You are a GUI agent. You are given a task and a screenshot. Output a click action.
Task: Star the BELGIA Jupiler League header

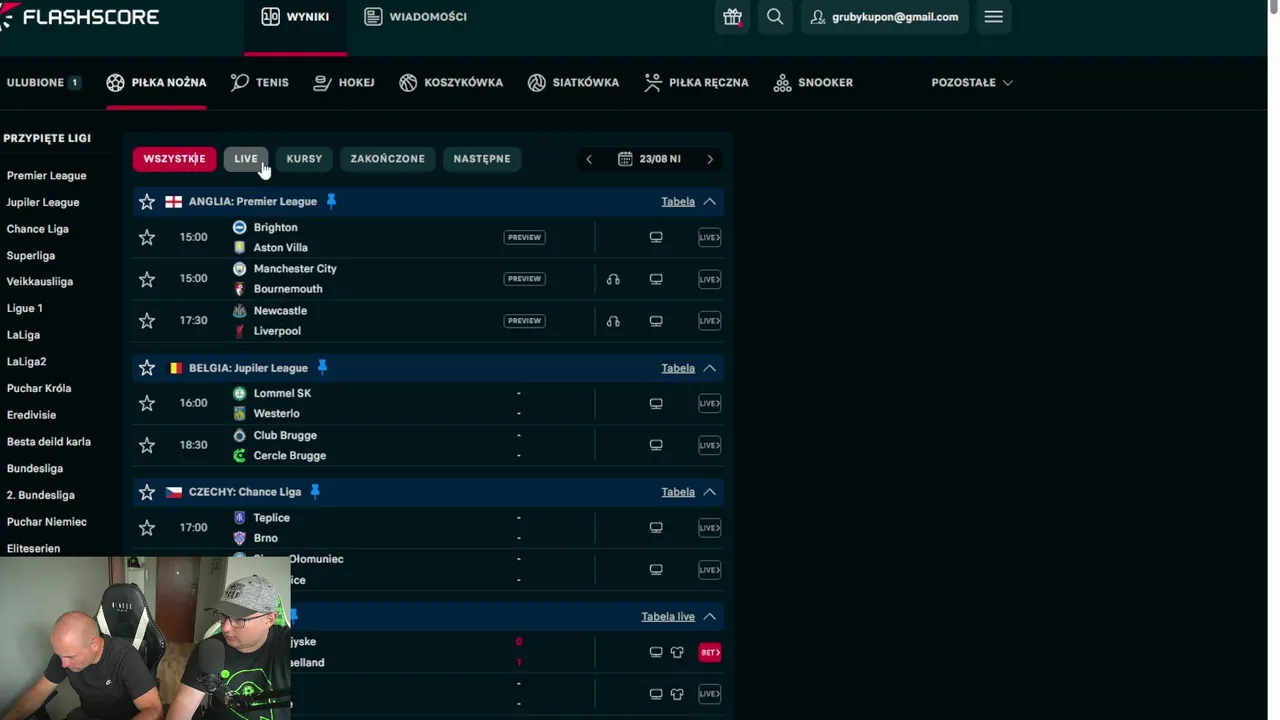147,368
